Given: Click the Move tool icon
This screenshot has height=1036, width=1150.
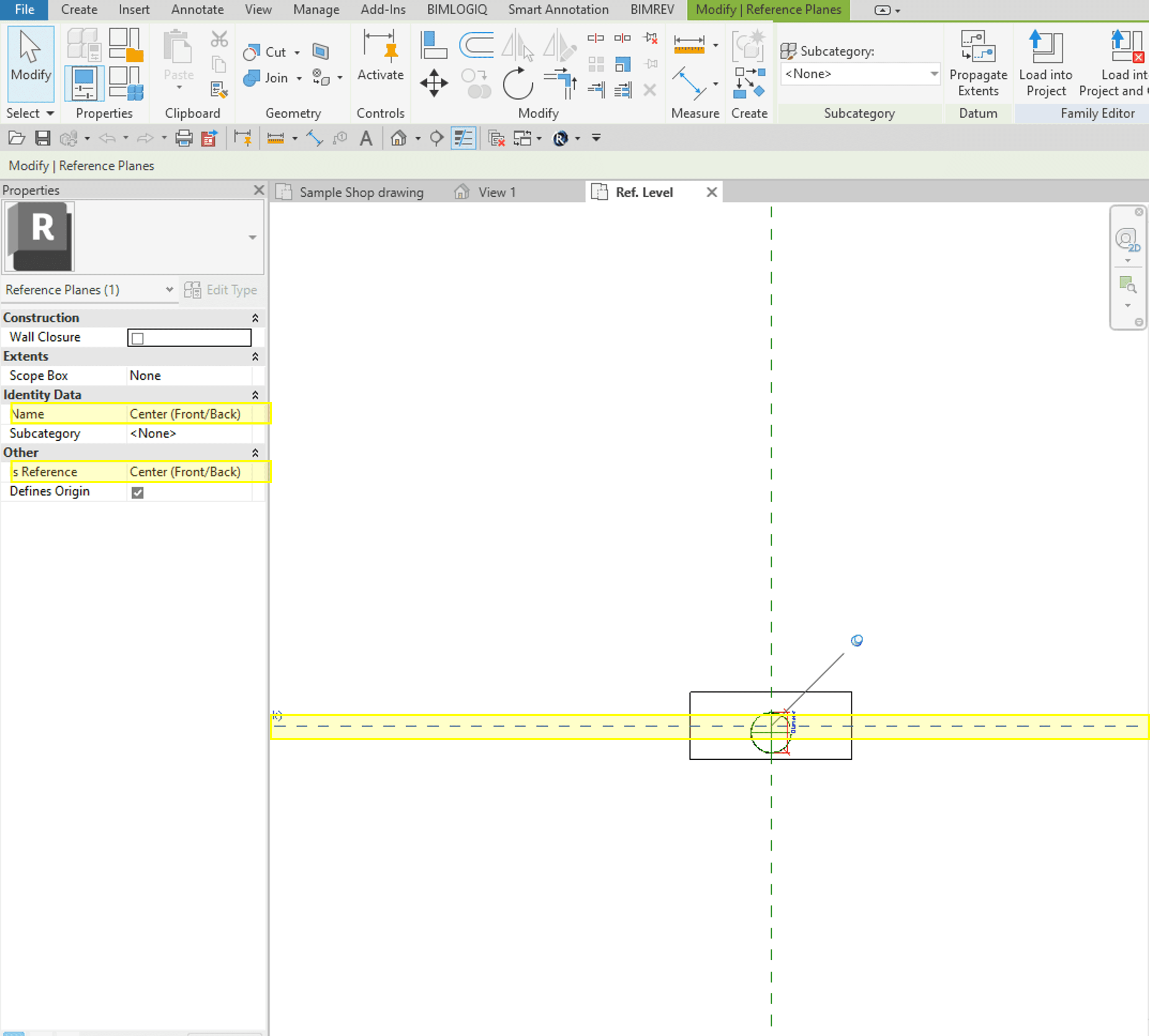Looking at the screenshot, I should 434,83.
